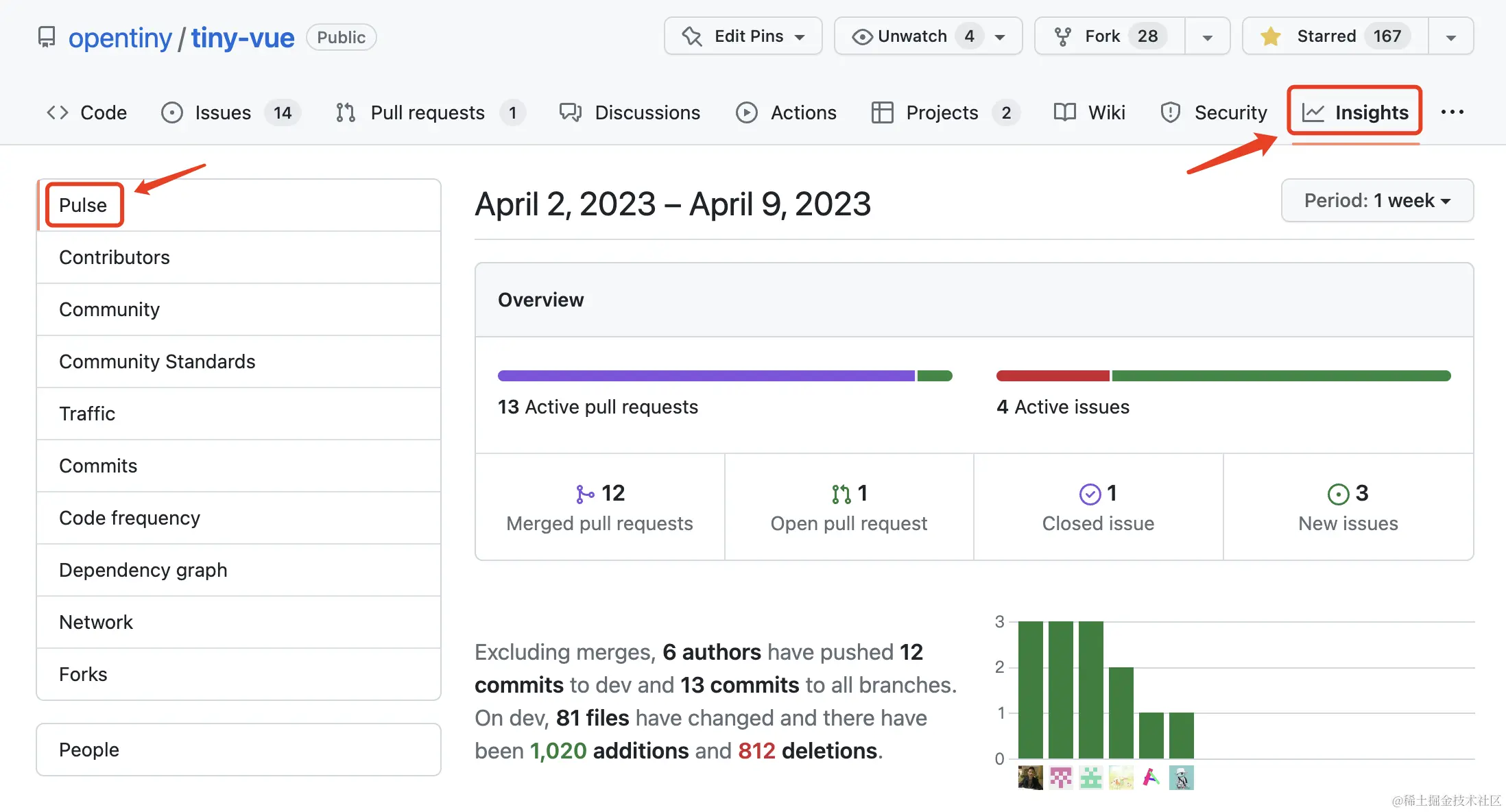Click the last teal contributor avatar

coord(1182,778)
